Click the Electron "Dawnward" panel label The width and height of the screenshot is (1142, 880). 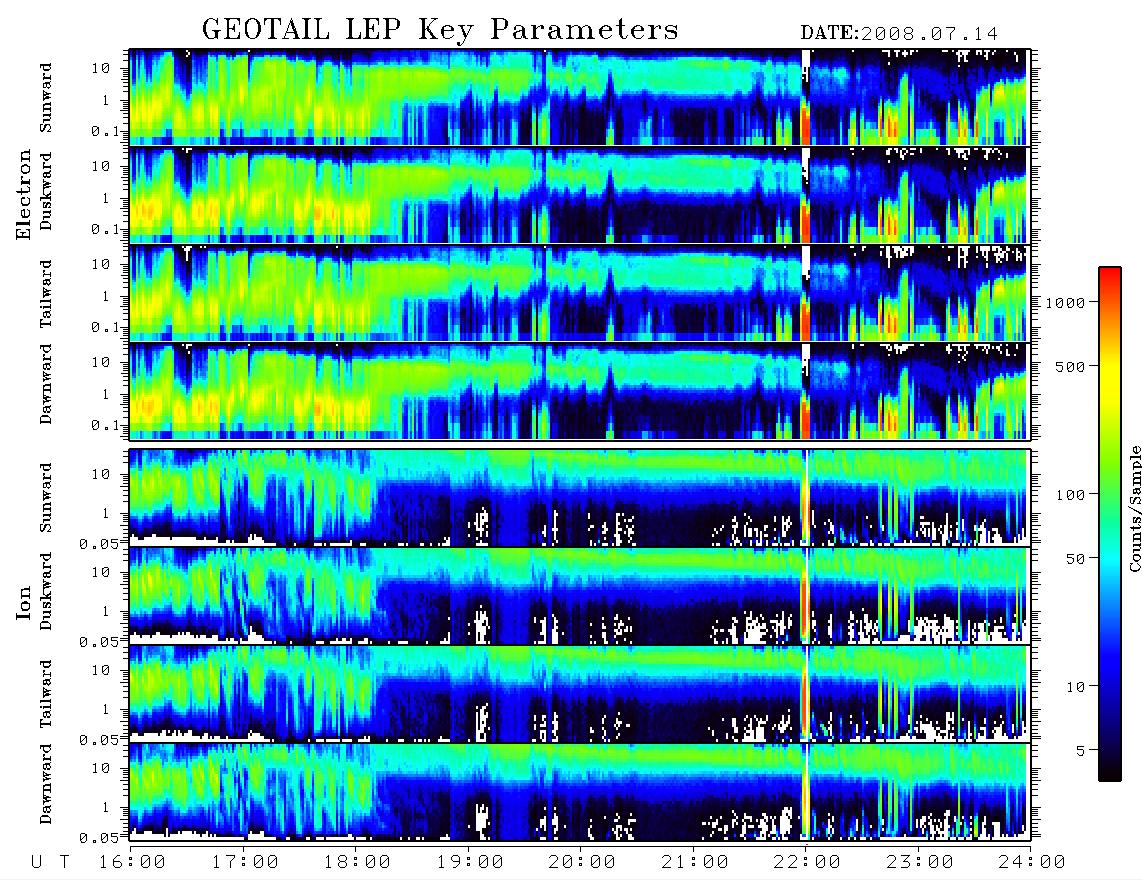tap(46, 385)
